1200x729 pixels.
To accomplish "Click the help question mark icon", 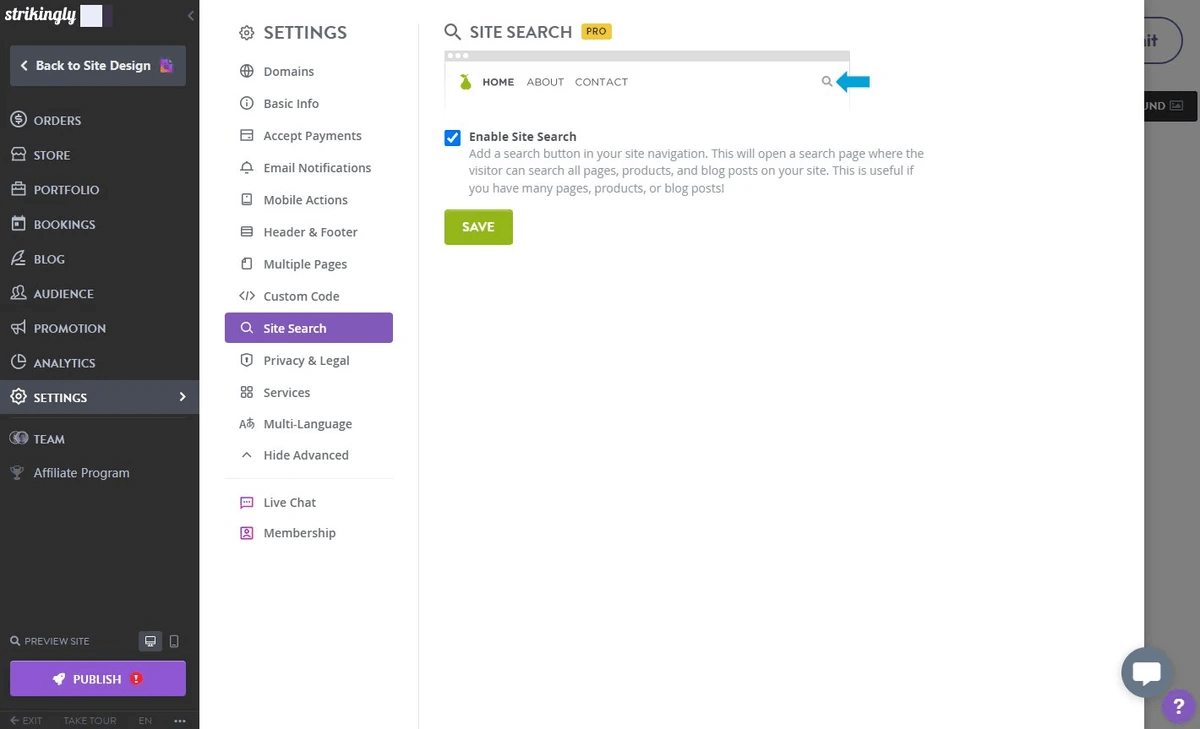I will [x=1178, y=707].
